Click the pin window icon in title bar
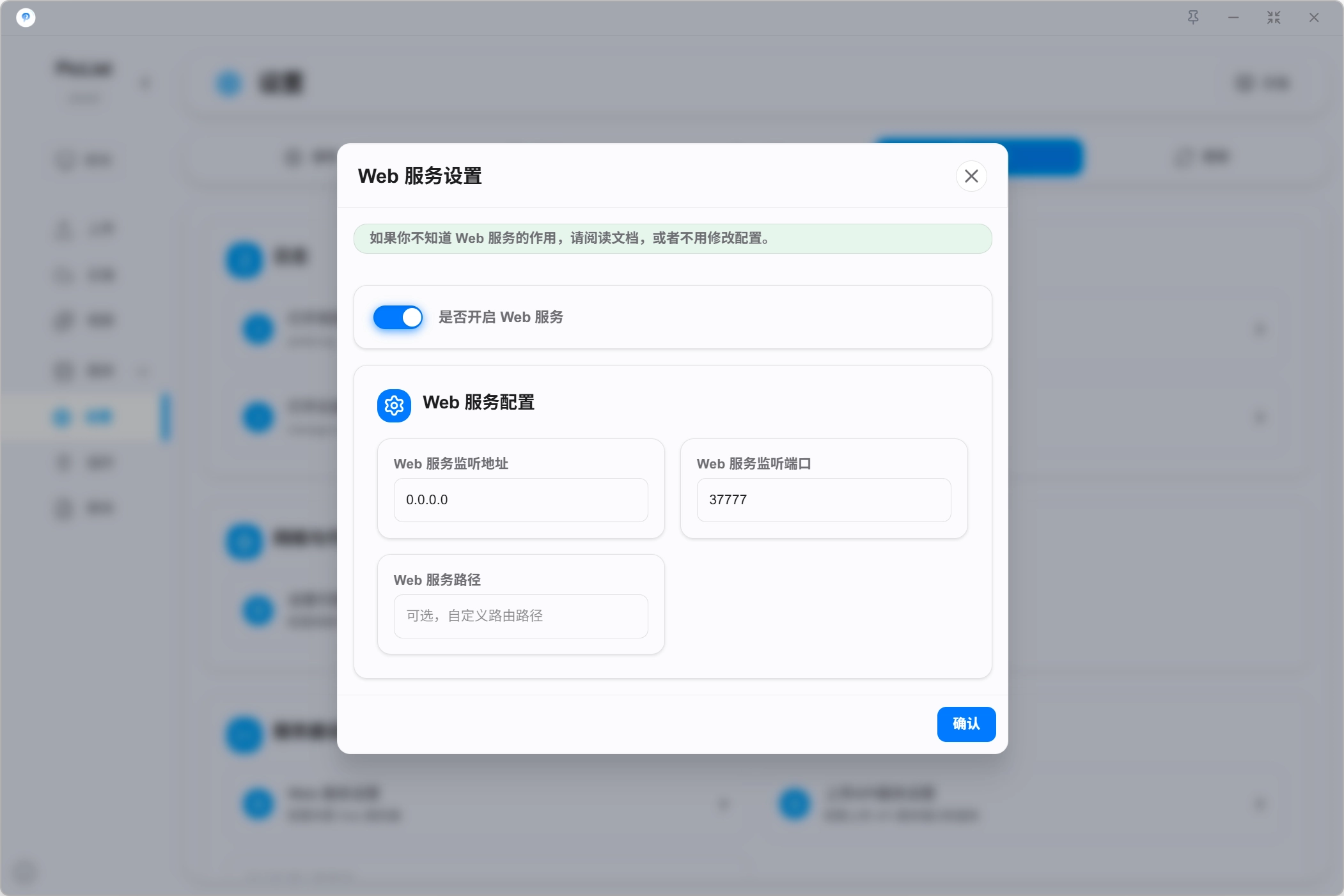Screen dimensions: 1344x896 tap(1193, 17)
